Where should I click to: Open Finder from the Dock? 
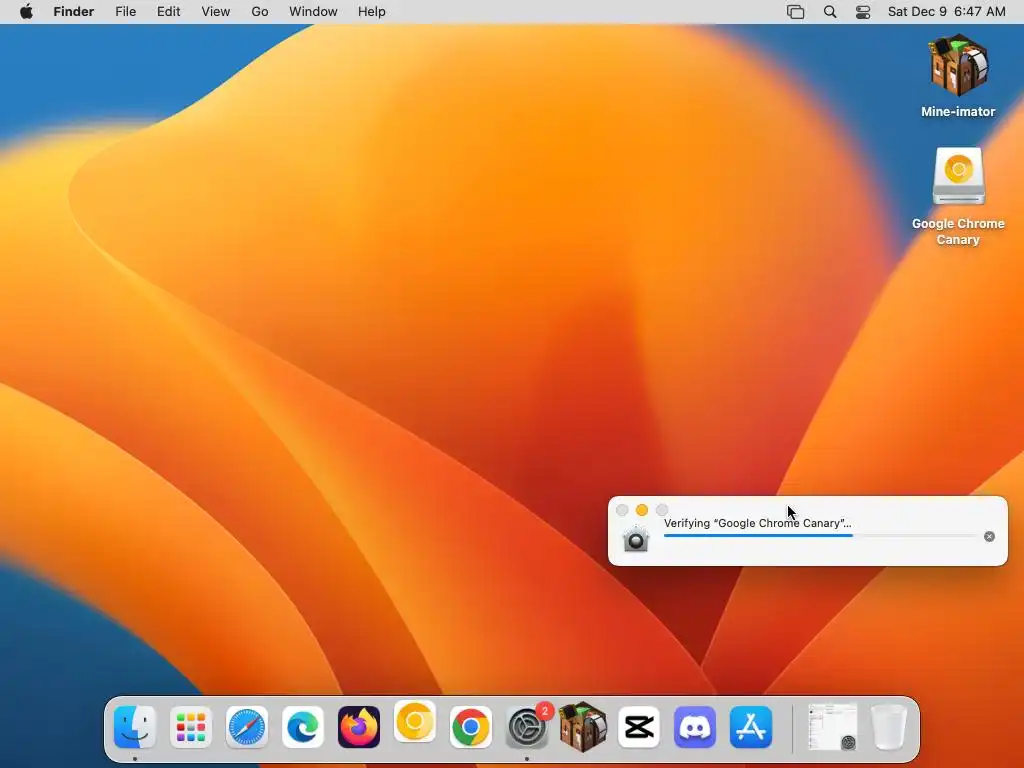tap(135, 727)
